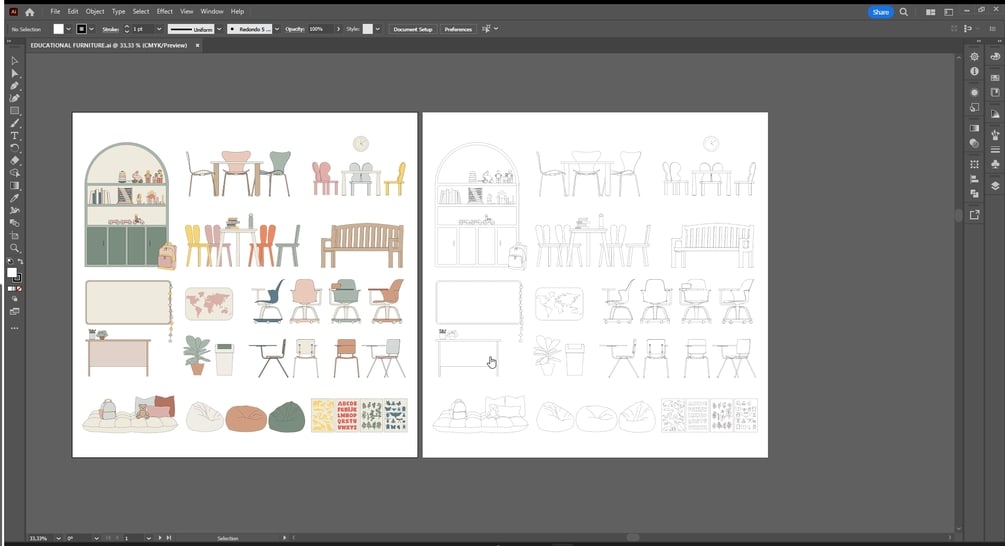The width and height of the screenshot is (1005, 546).
Task: Open the Window menu
Action: pyautogui.click(x=212, y=12)
